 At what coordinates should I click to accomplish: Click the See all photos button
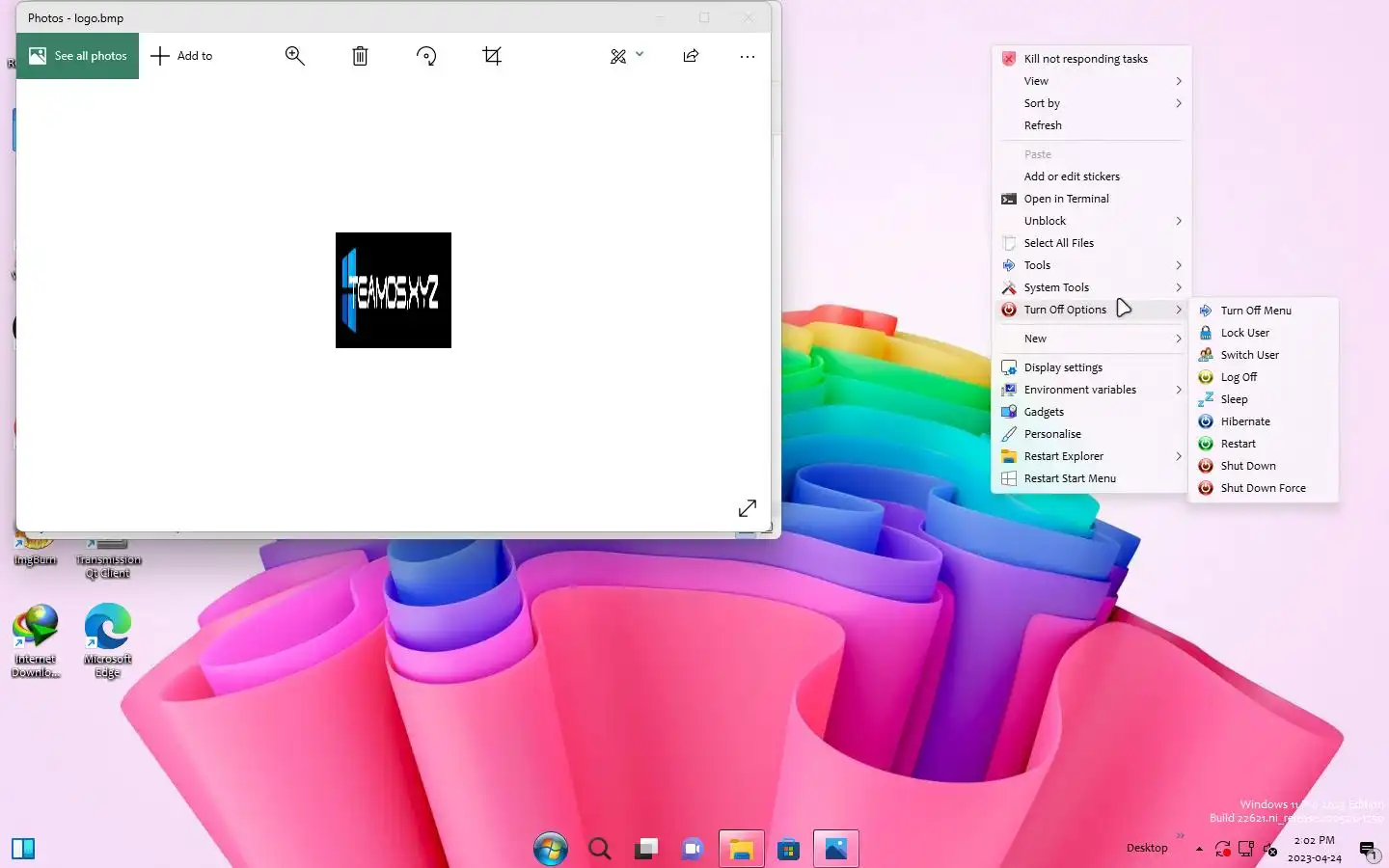tap(78, 56)
